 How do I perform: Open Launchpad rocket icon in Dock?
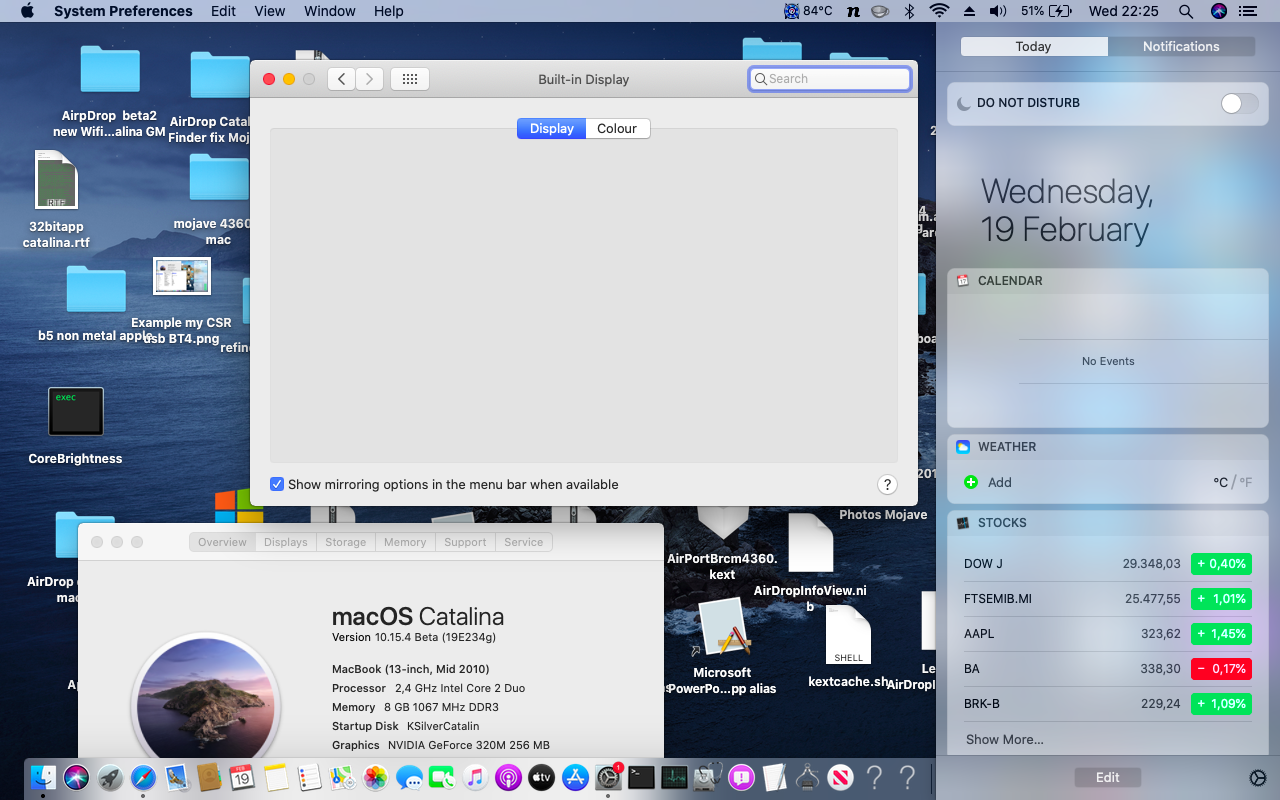(110, 777)
